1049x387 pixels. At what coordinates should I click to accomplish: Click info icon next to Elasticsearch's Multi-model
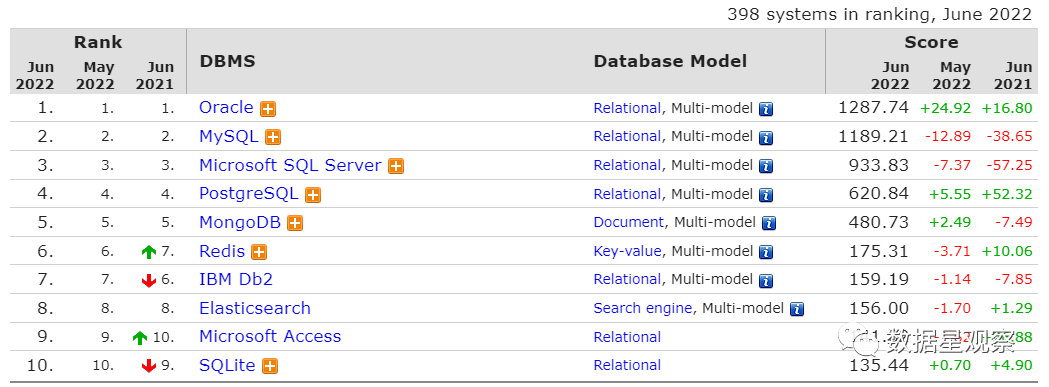click(797, 309)
